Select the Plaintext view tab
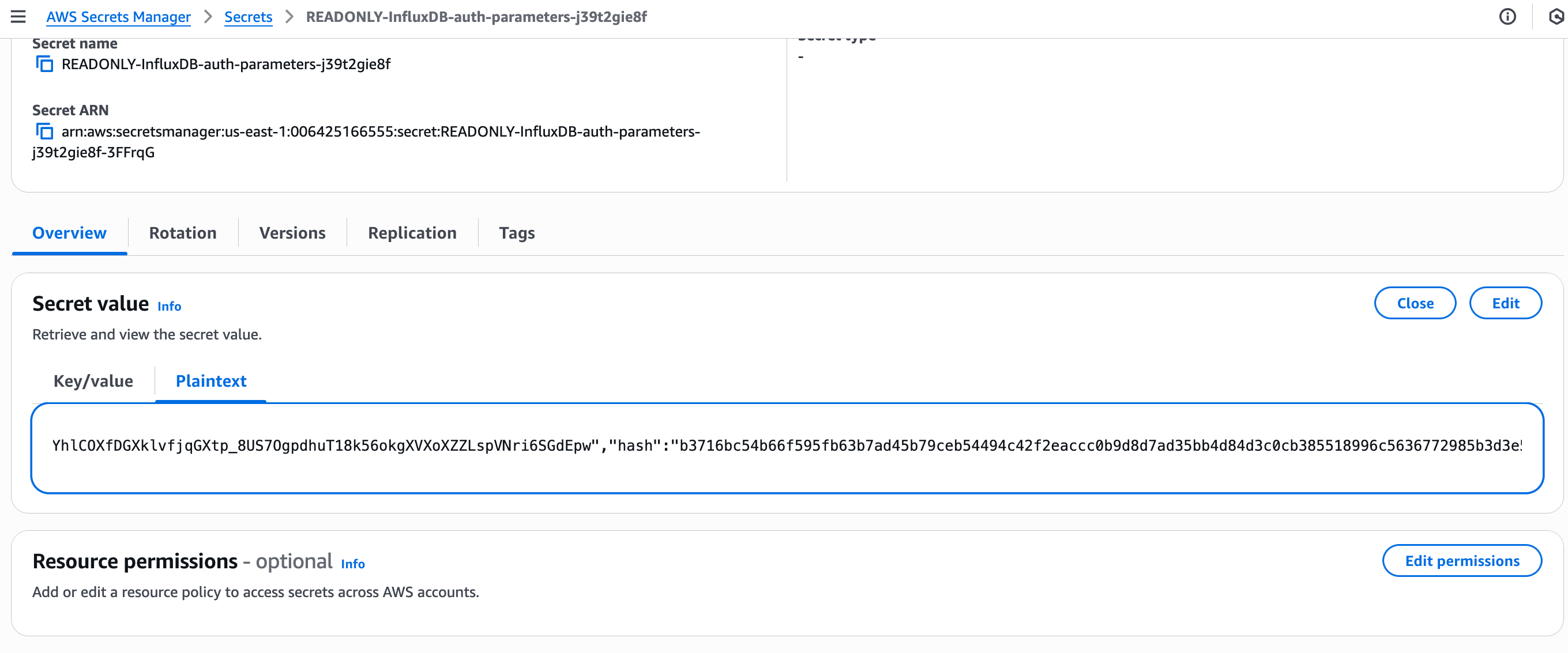This screenshot has width=1568, height=653. 210,381
